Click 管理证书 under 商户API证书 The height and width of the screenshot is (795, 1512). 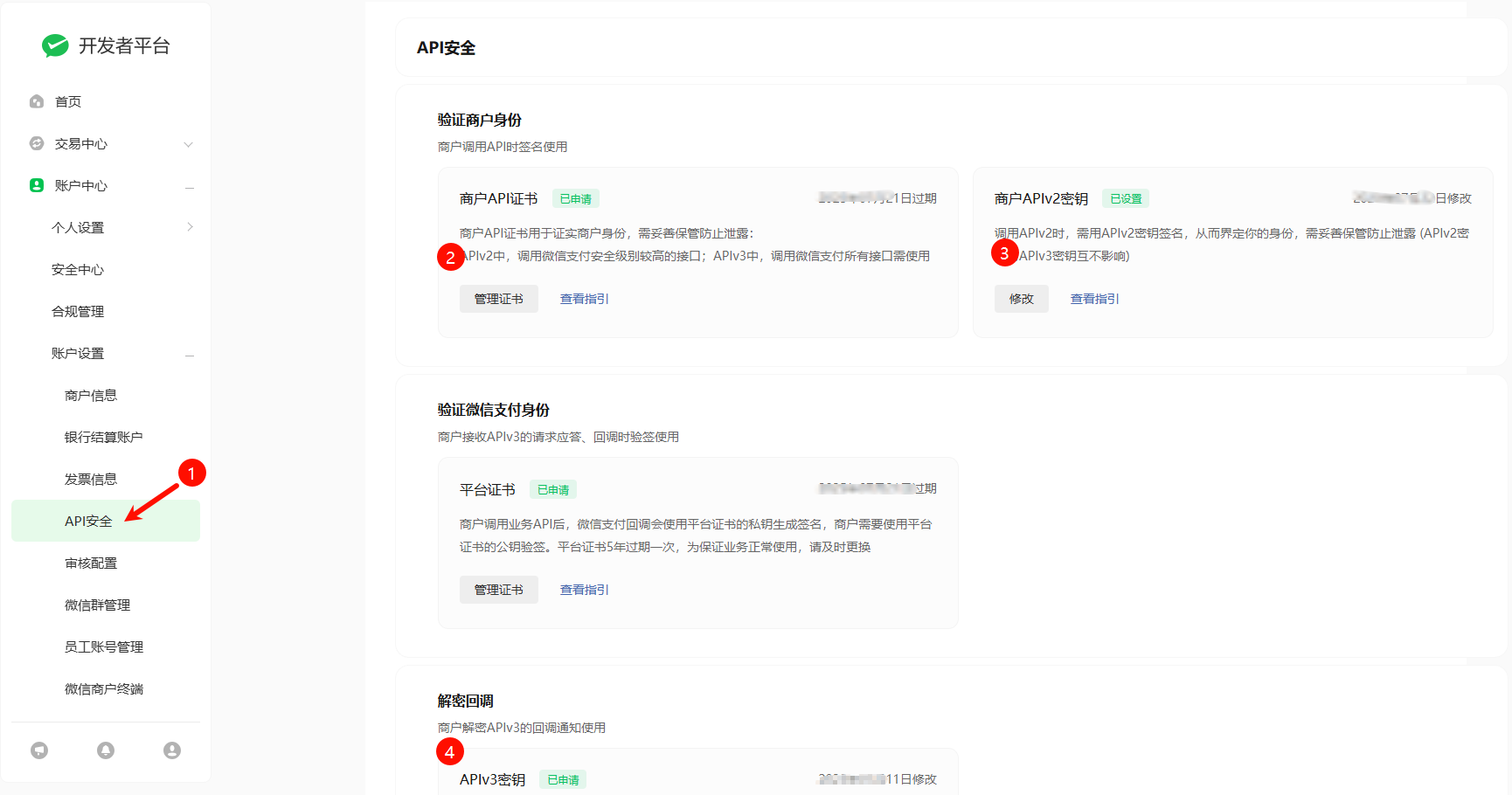coord(499,299)
